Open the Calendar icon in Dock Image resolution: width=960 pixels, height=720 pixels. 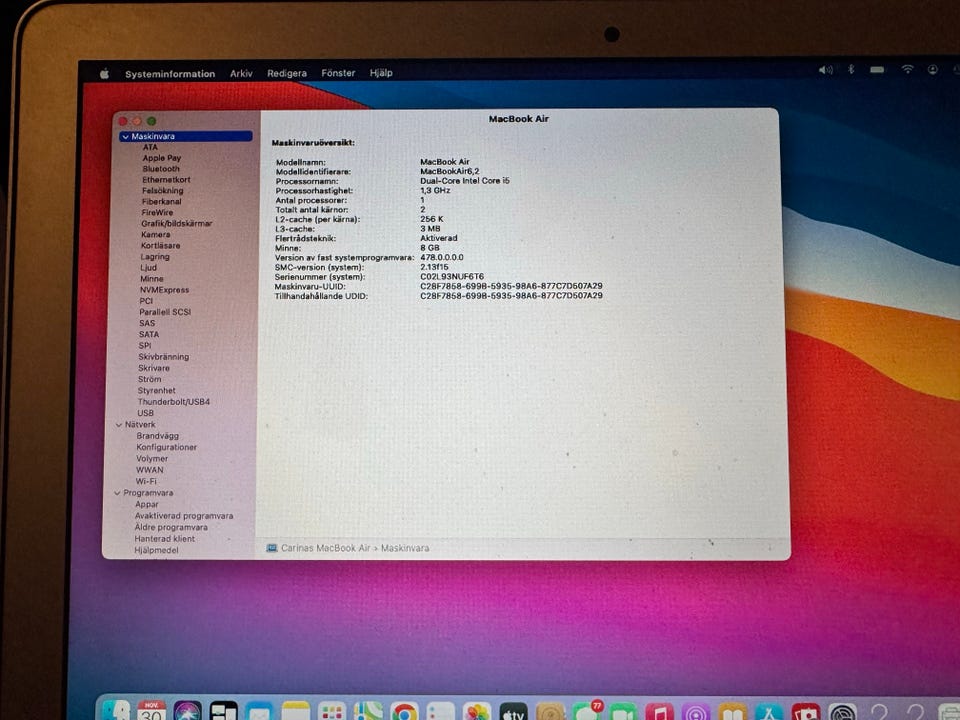pyautogui.click(x=152, y=710)
